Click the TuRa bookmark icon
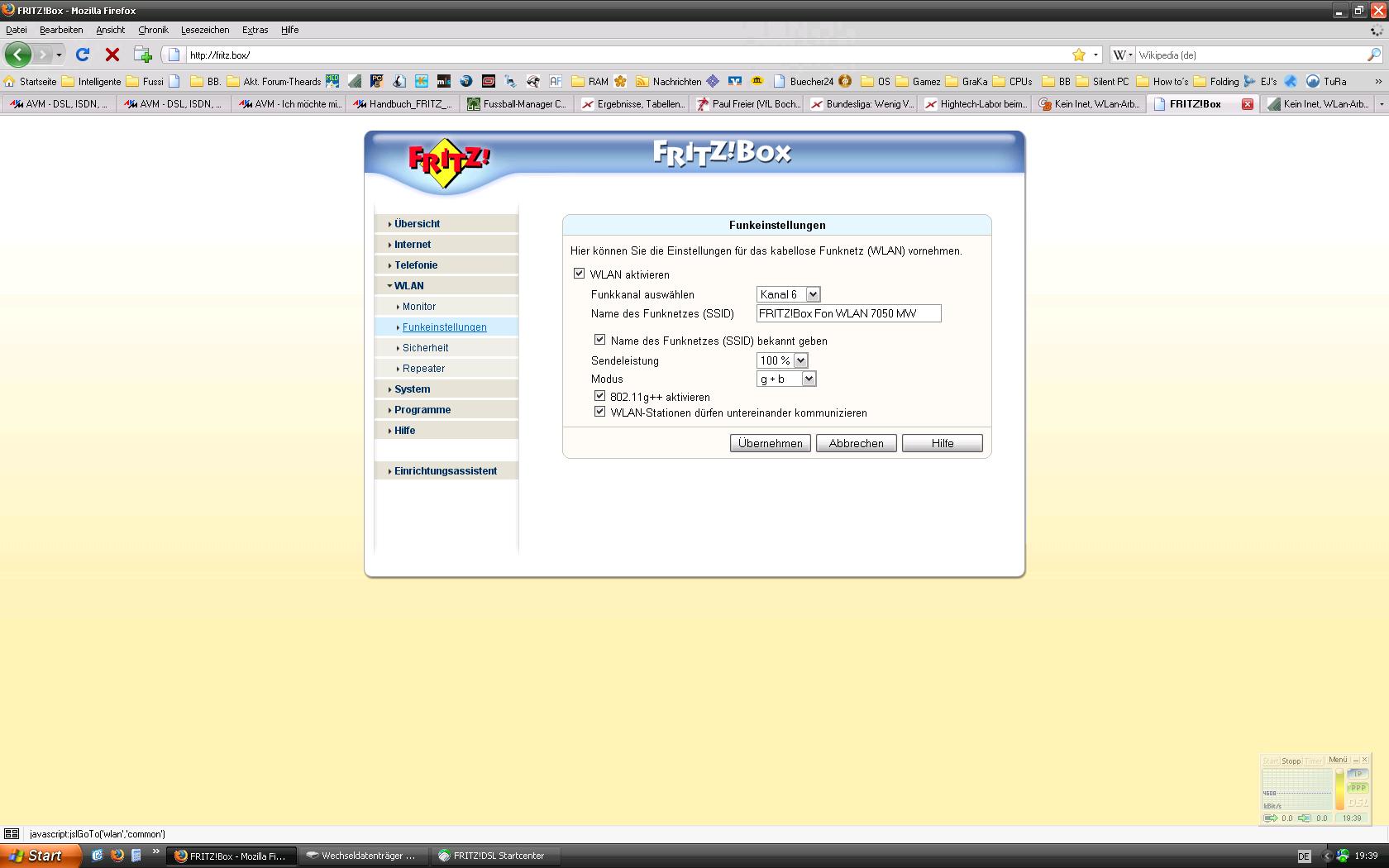This screenshot has width=1389, height=868. [x=1326, y=81]
